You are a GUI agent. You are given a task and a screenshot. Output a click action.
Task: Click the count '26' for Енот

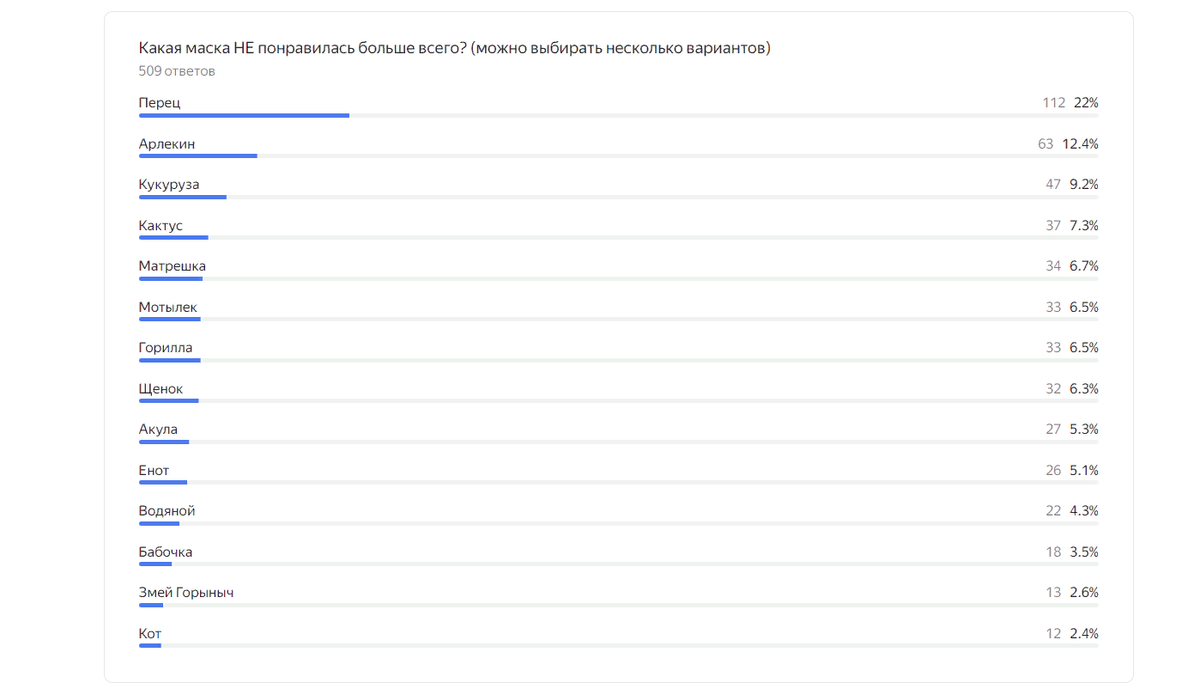pos(1053,470)
